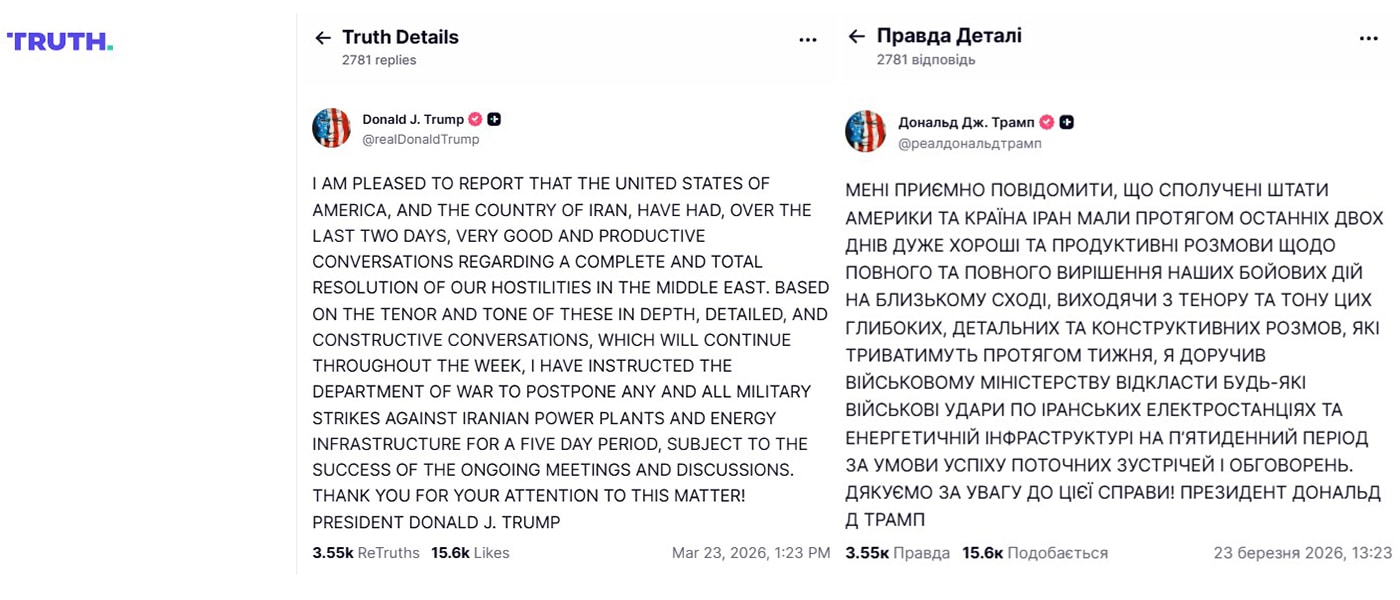Click the Дональд Дж. Трамп display name
The height and width of the screenshot is (600, 1400).
tap(966, 122)
